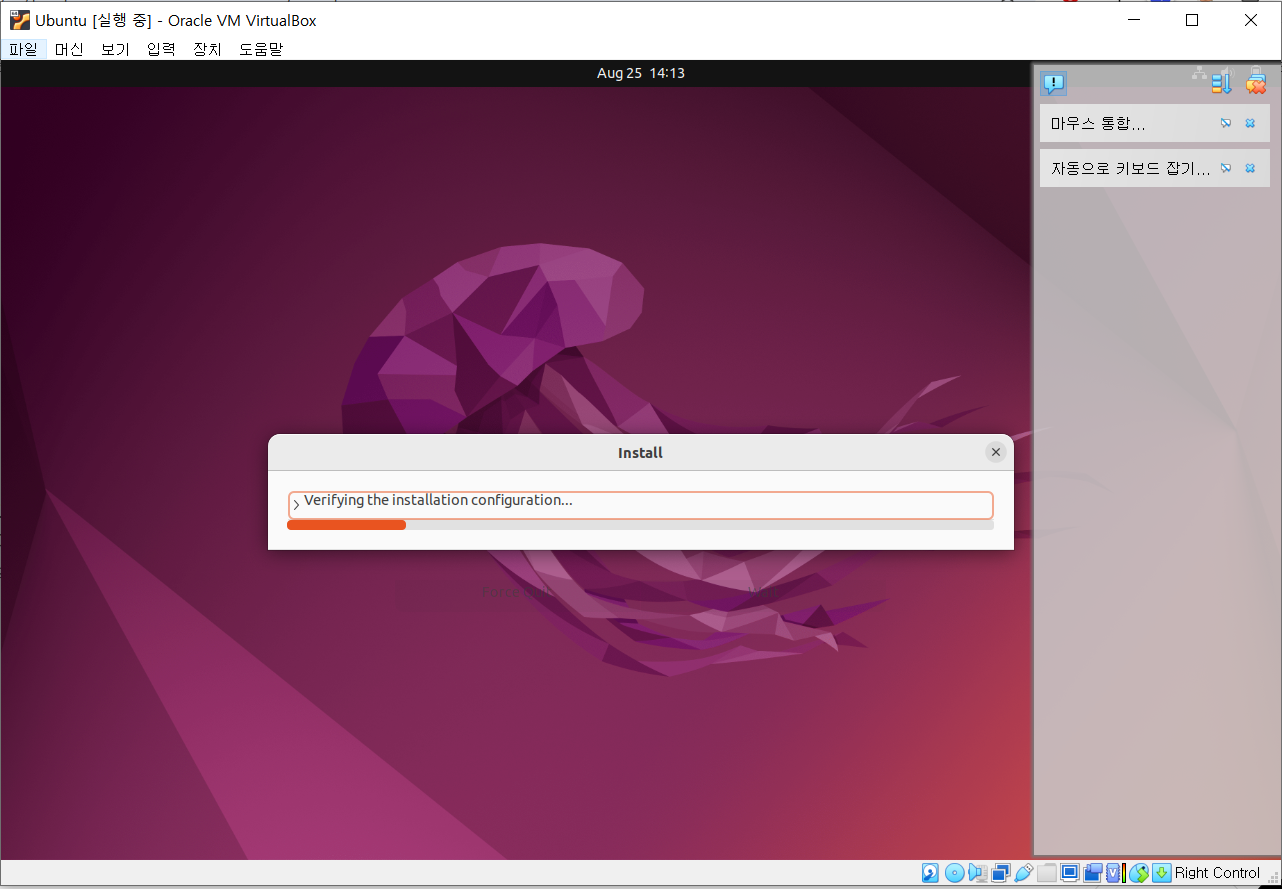Viewport: 1282px width, 889px height.
Task: Click the delete all notifications icon
Action: point(1255,83)
